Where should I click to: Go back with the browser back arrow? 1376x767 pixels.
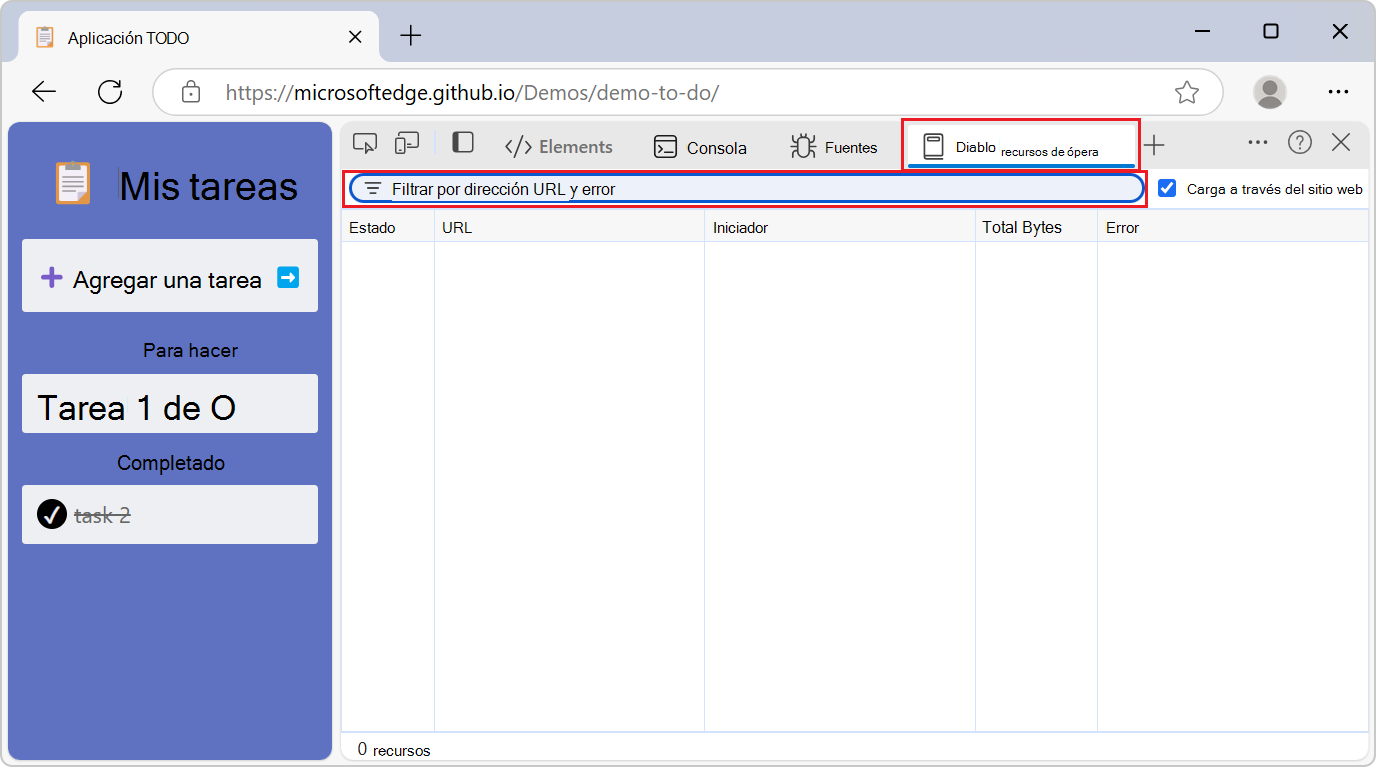43,91
